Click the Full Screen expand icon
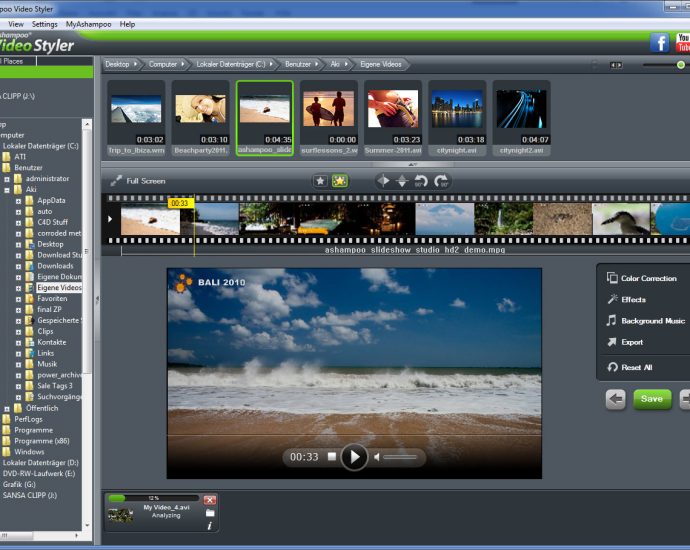The height and width of the screenshot is (550, 690). pos(116,181)
